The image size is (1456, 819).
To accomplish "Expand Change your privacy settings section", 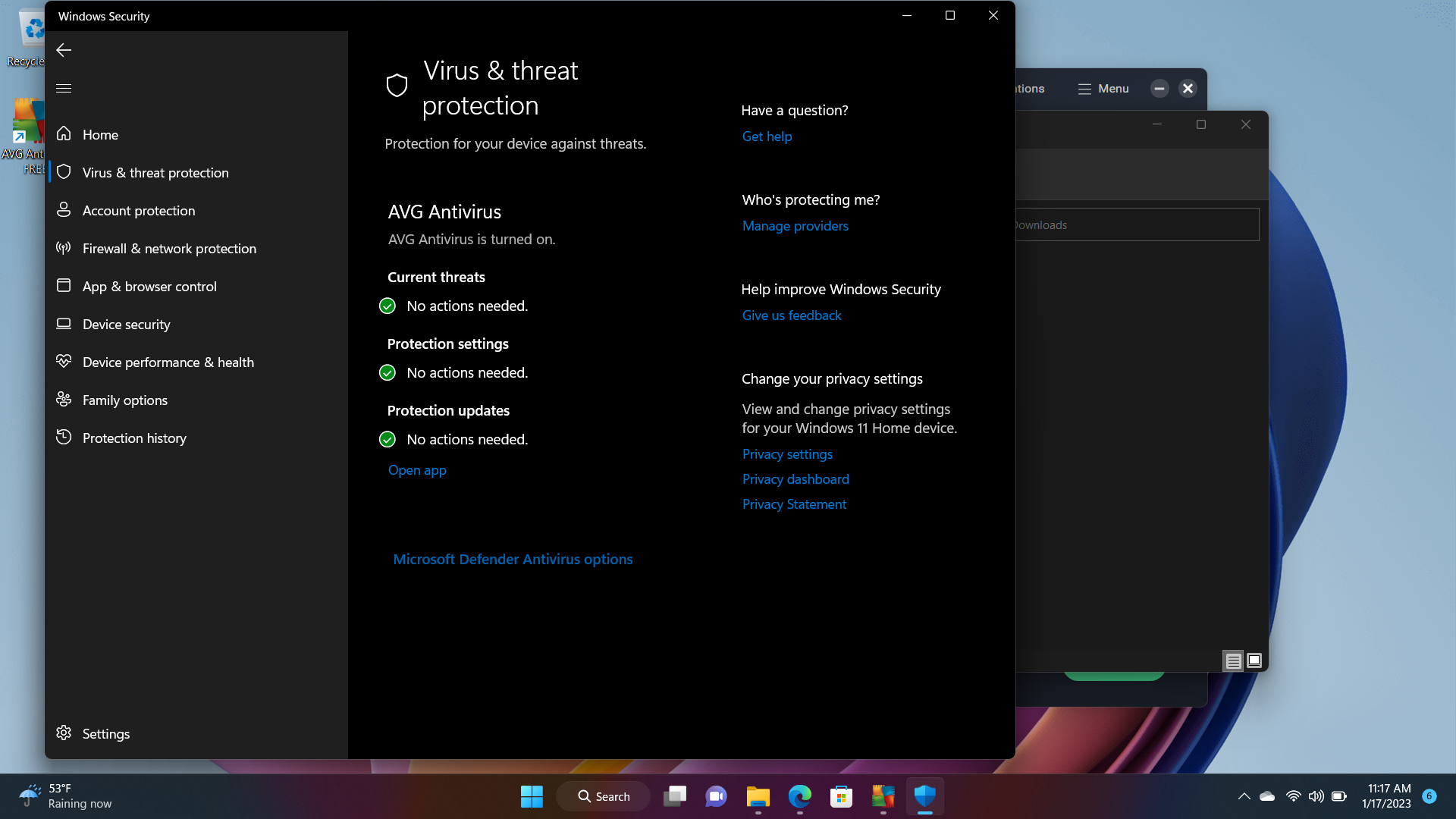I will [831, 378].
